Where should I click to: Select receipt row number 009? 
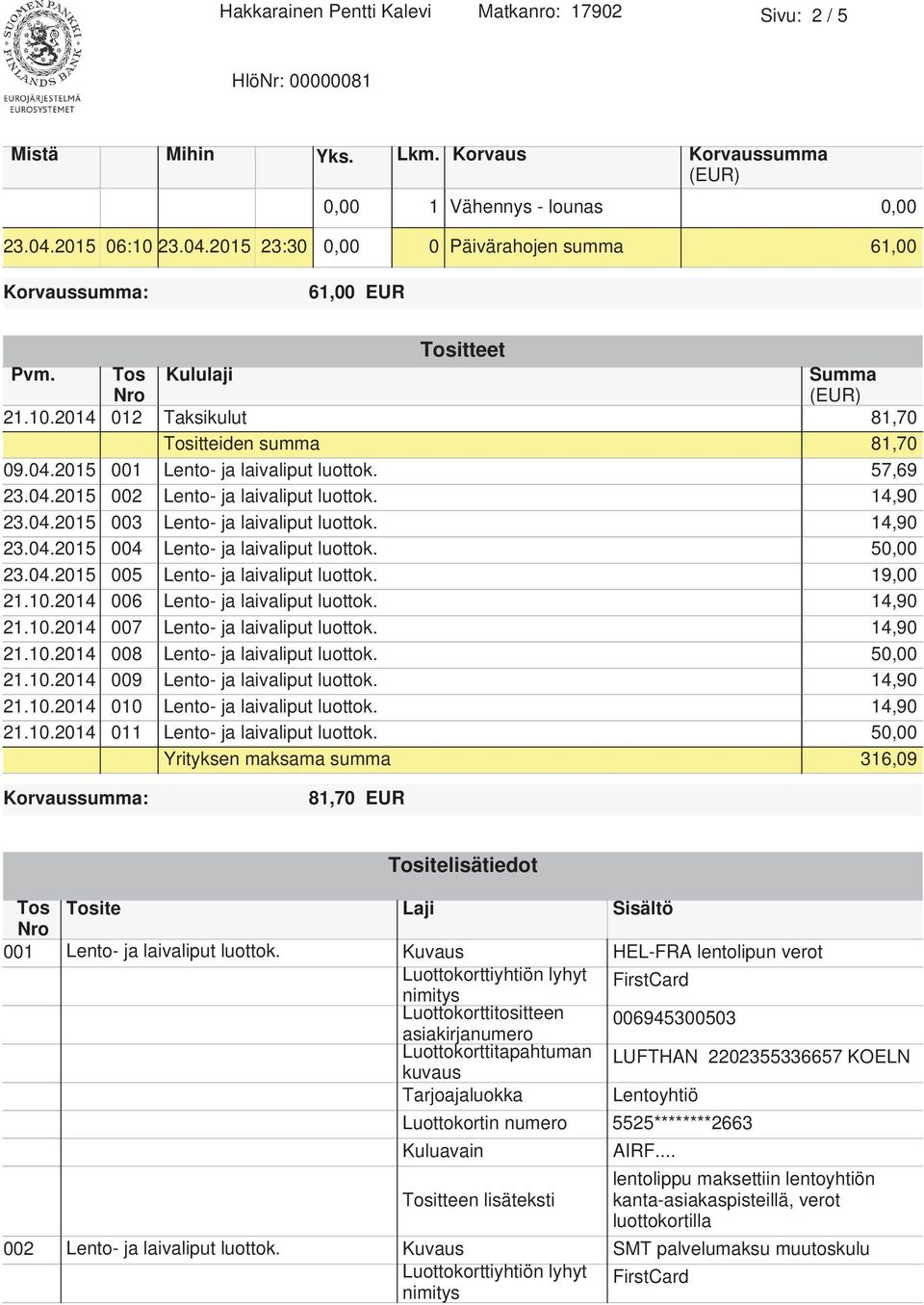pos(462,680)
